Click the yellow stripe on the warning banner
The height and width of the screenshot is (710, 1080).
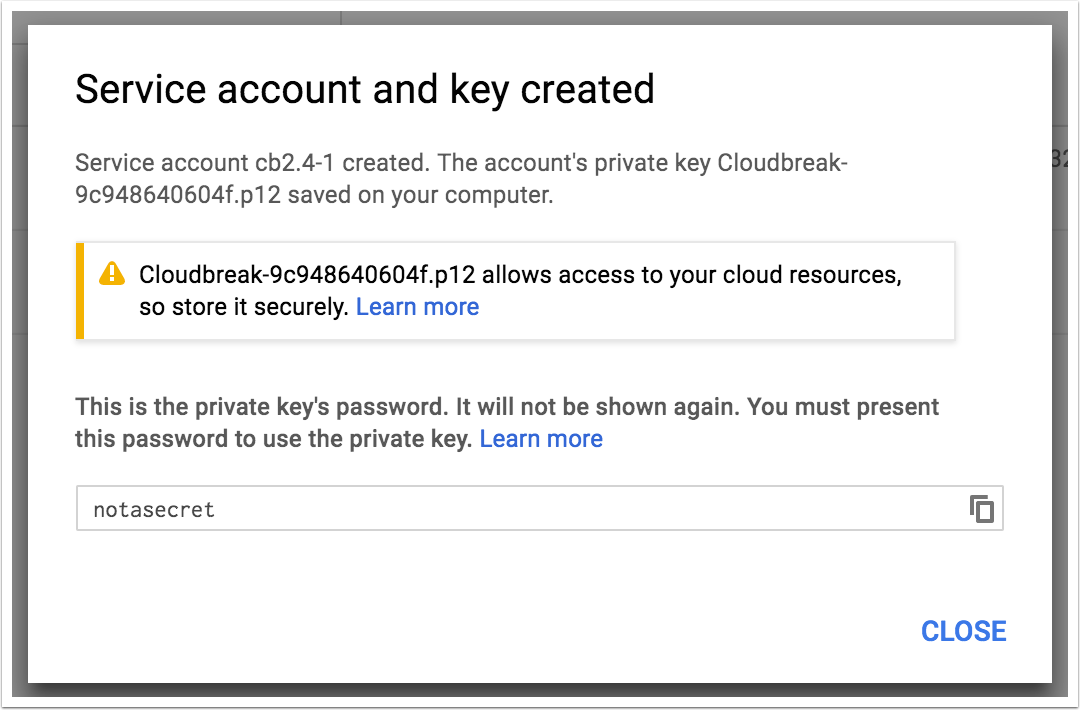[79, 290]
